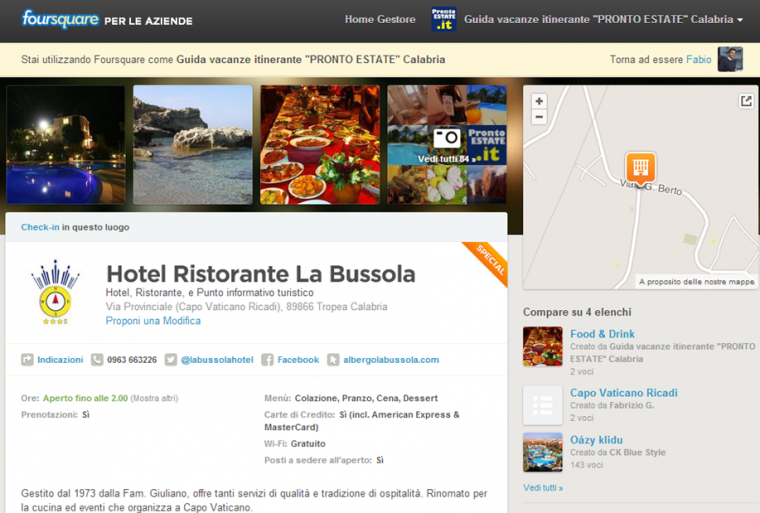The image size is (760, 513).
Task: Open the Pronto Estate .it account icon
Action: [x=443, y=19]
